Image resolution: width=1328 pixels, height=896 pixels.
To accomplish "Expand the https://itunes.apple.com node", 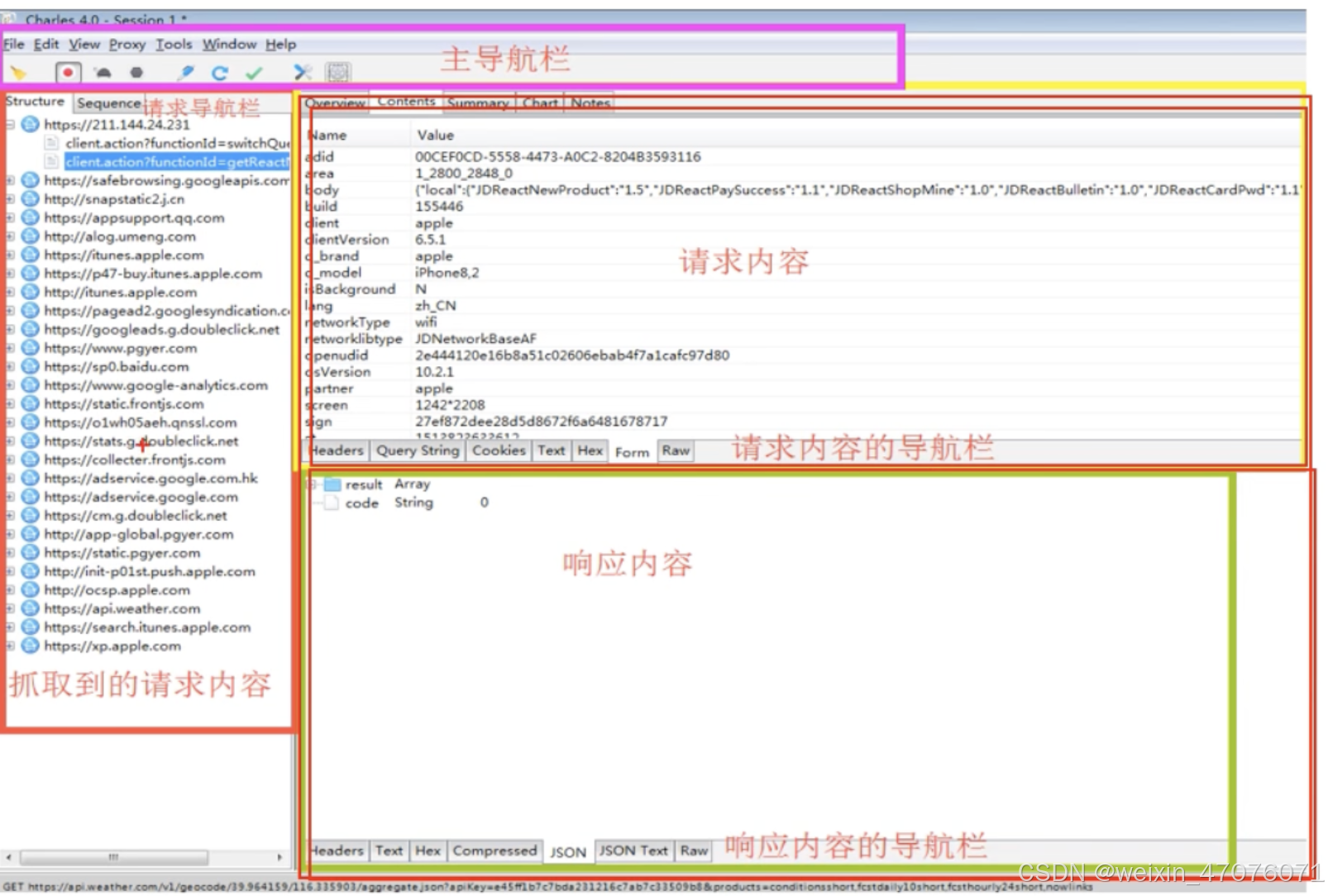I will click(x=11, y=255).
